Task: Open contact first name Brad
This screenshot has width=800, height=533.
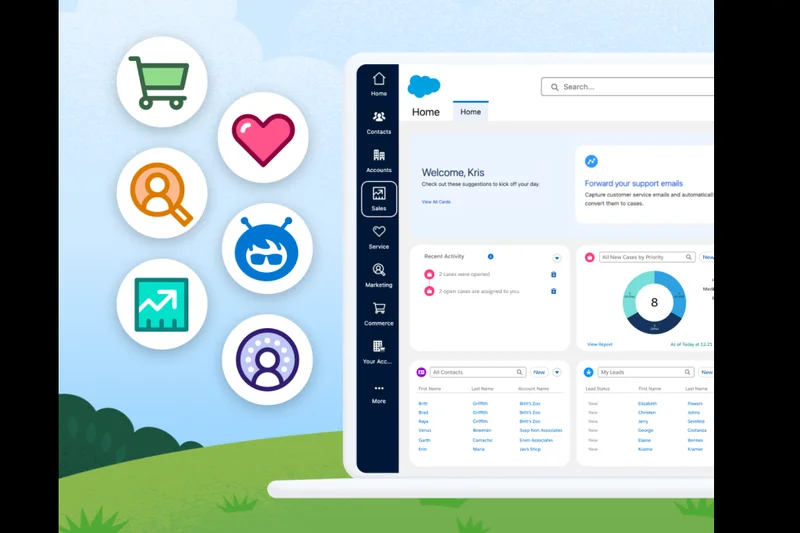Action: coord(423,413)
